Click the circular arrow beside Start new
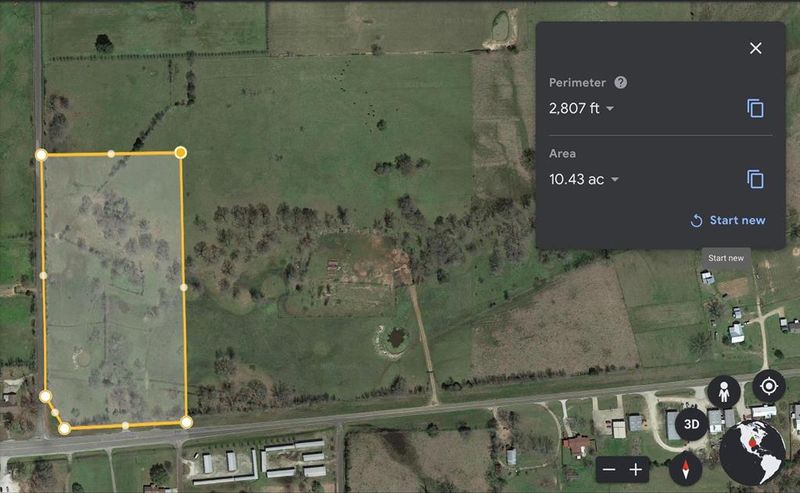The width and height of the screenshot is (800, 493). point(696,220)
